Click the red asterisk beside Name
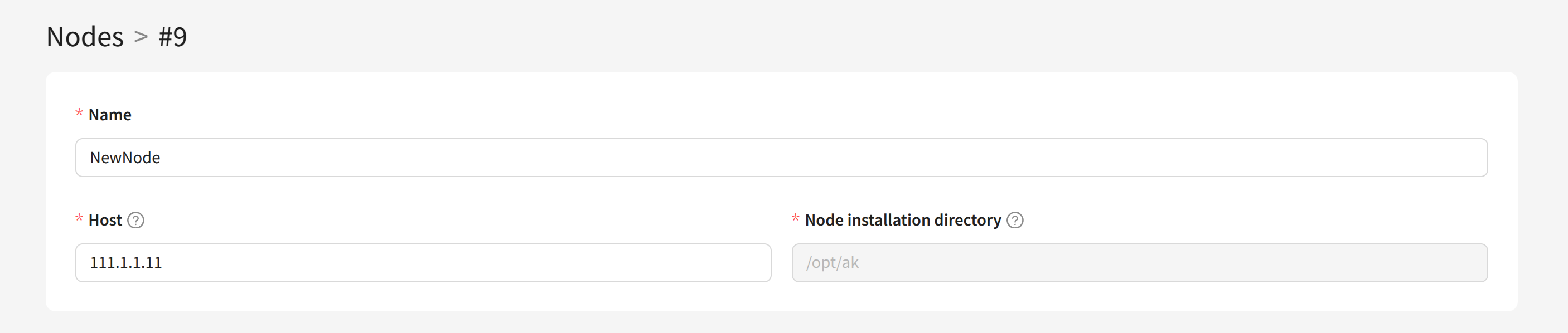1568x333 pixels. click(x=79, y=114)
